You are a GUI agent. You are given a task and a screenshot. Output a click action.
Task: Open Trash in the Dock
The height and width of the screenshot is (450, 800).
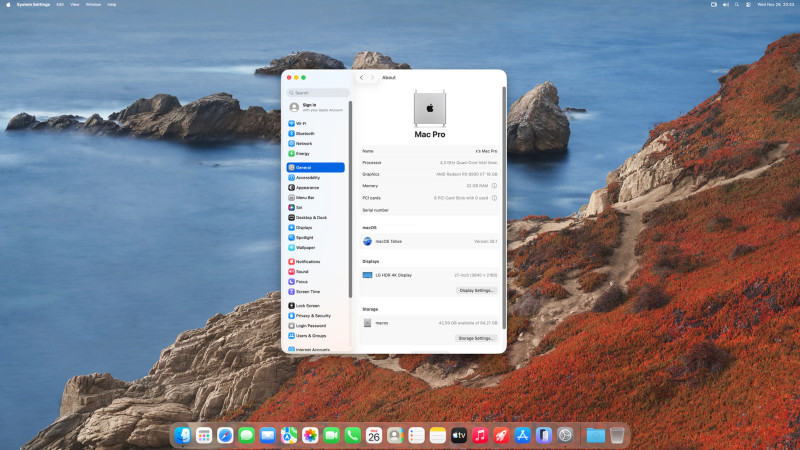click(x=617, y=435)
